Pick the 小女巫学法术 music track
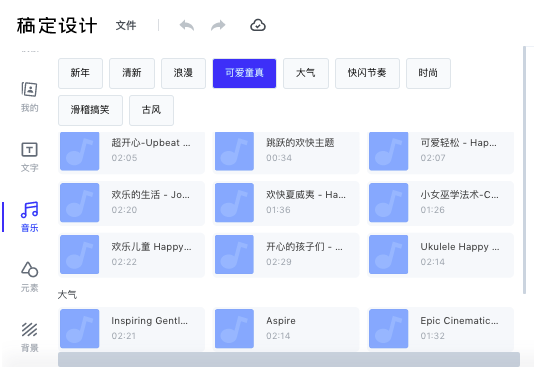This screenshot has width=534, height=367. click(x=441, y=203)
